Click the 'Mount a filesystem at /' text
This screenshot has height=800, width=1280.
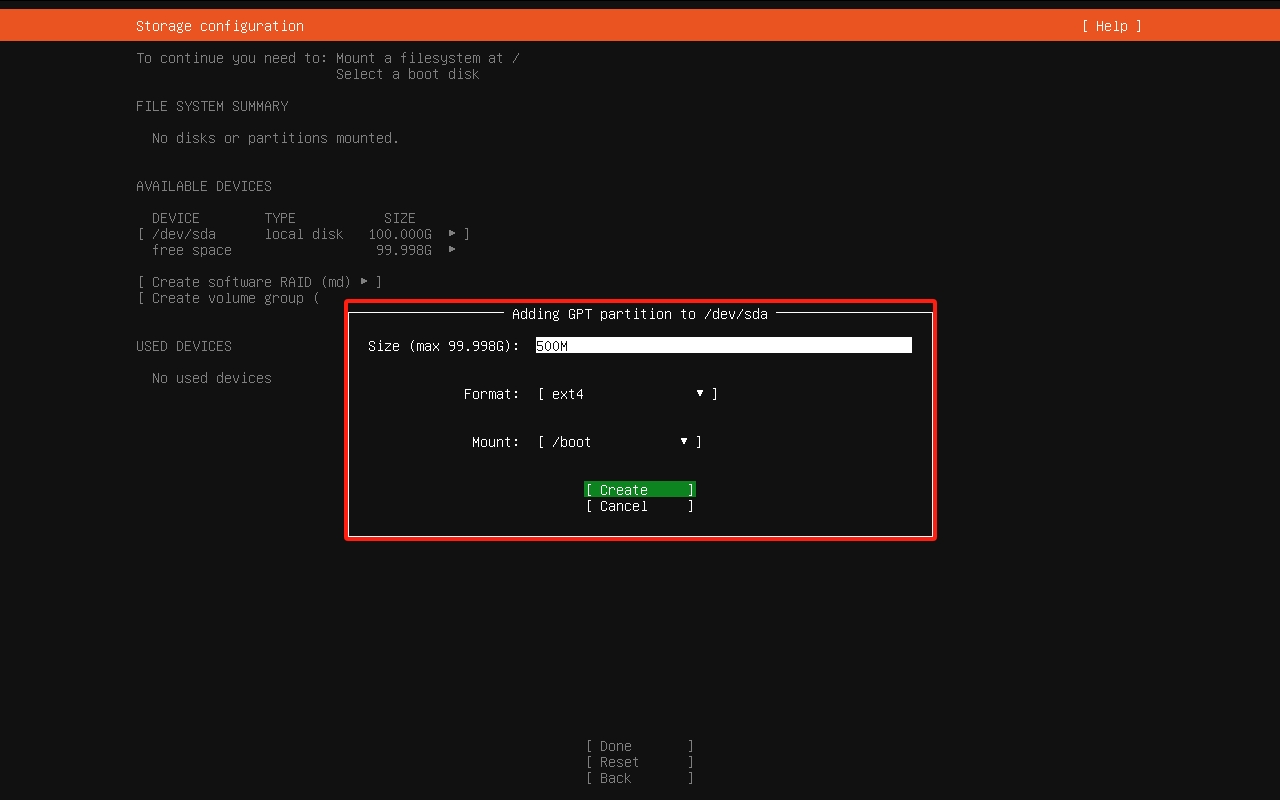(x=428, y=58)
